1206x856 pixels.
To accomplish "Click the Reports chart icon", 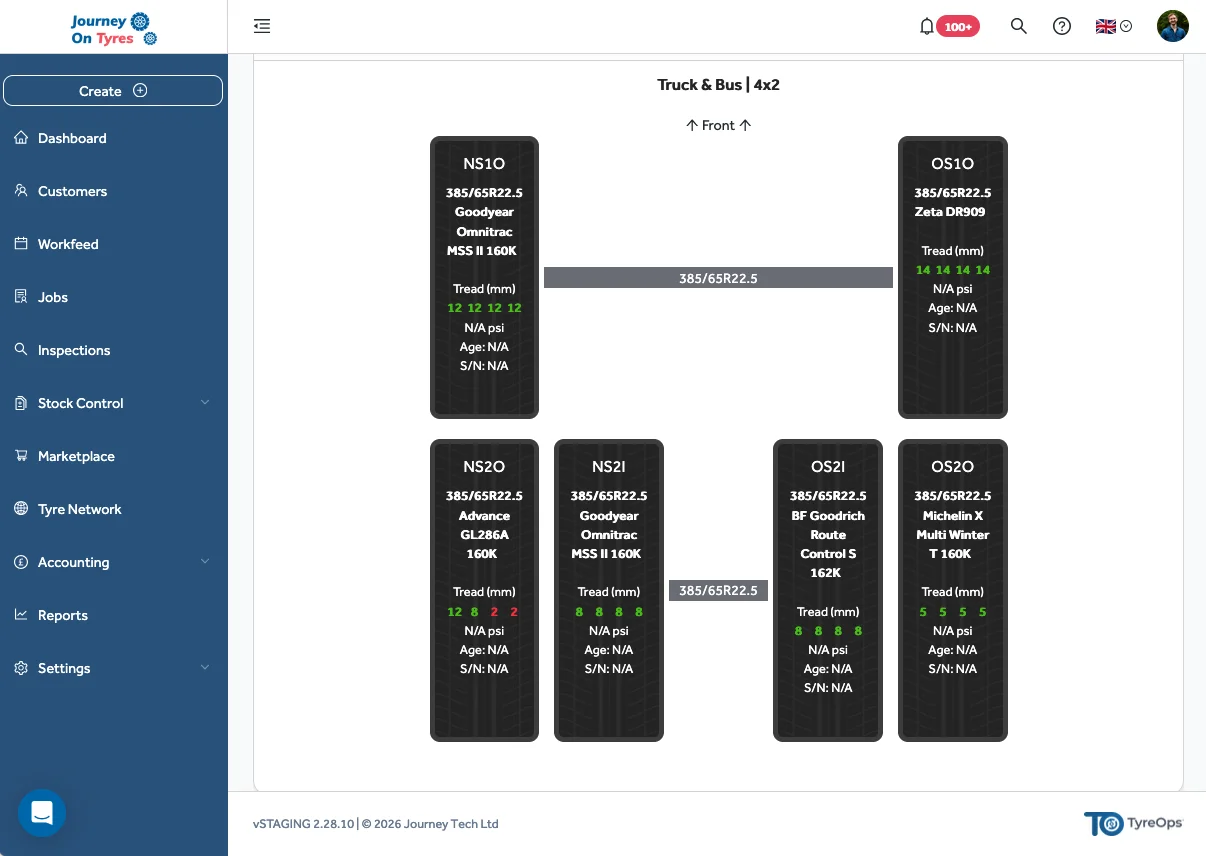I will 21,615.
